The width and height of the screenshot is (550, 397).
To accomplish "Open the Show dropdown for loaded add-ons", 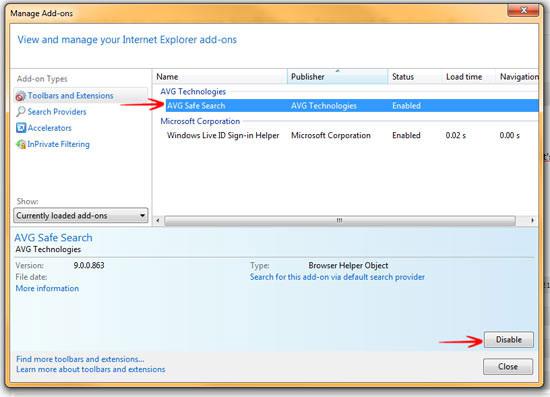I will coord(81,215).
